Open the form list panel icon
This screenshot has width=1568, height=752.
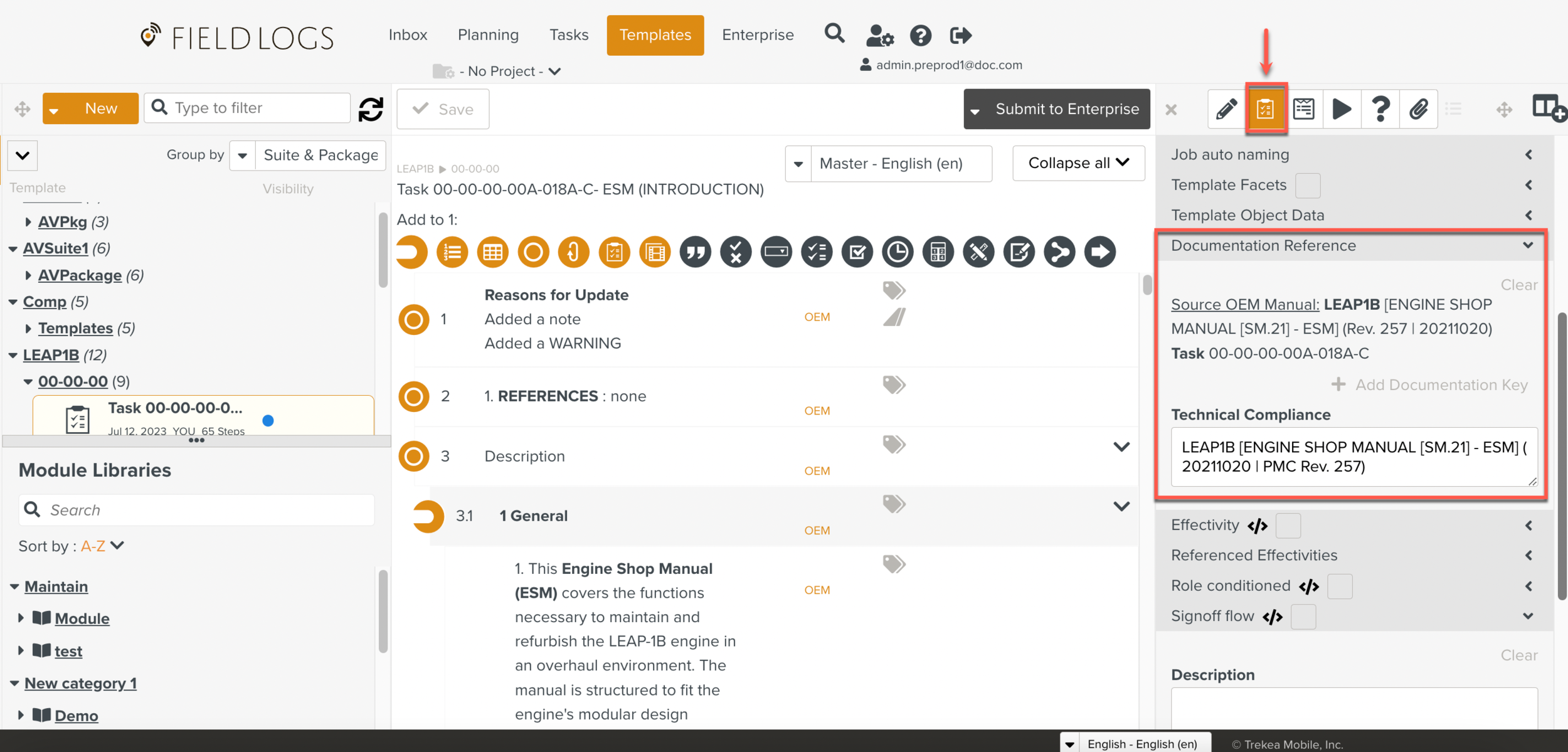point(1304,109)
